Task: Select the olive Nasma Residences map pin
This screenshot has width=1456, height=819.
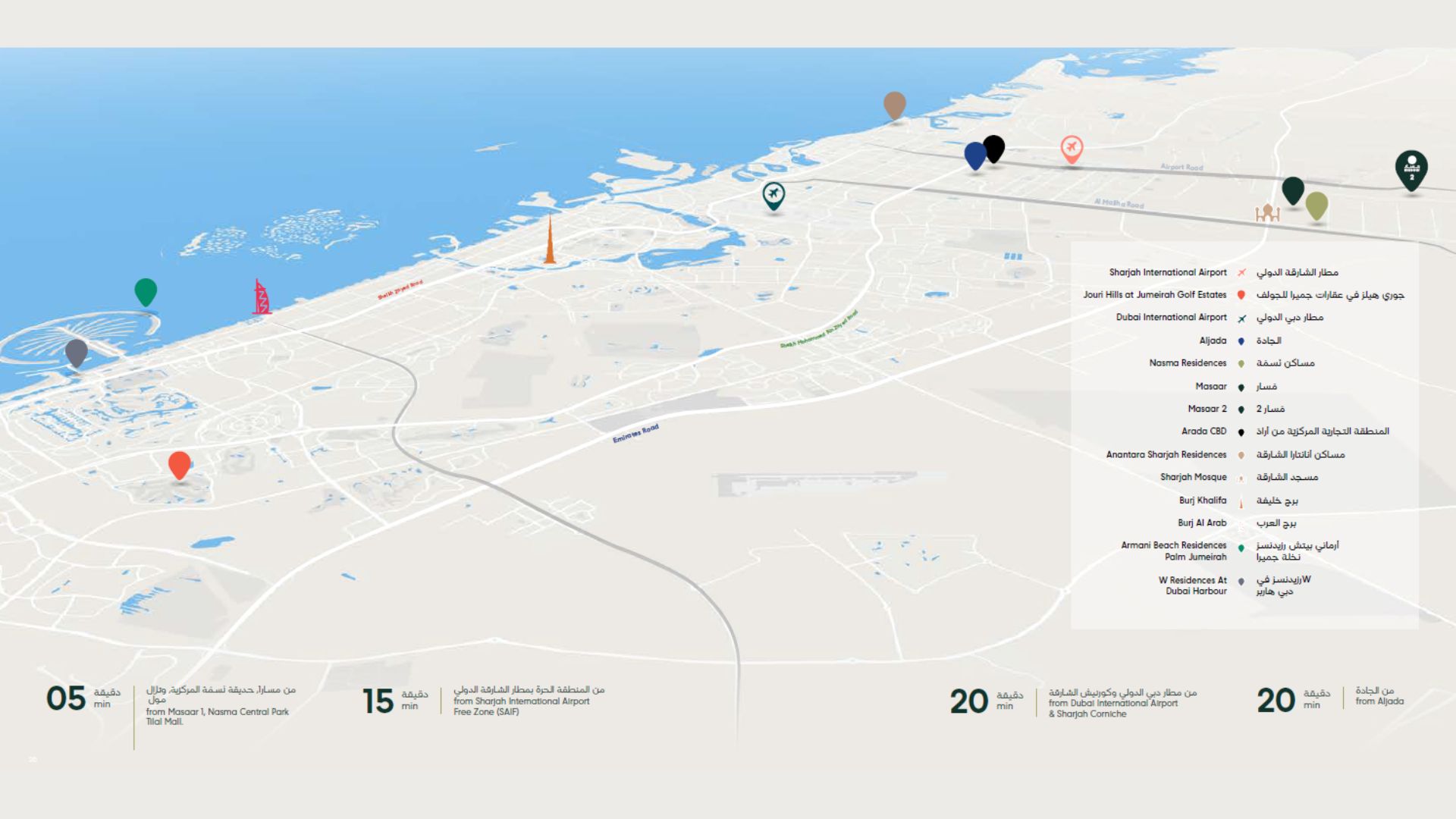Action: [1317, 205]
